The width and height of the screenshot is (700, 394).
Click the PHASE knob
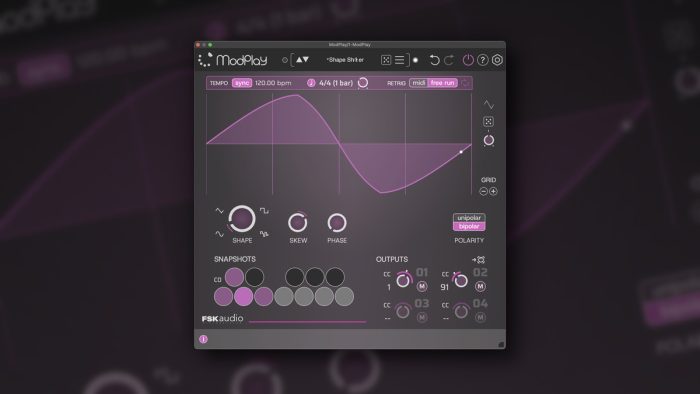(x=337, y=222)
